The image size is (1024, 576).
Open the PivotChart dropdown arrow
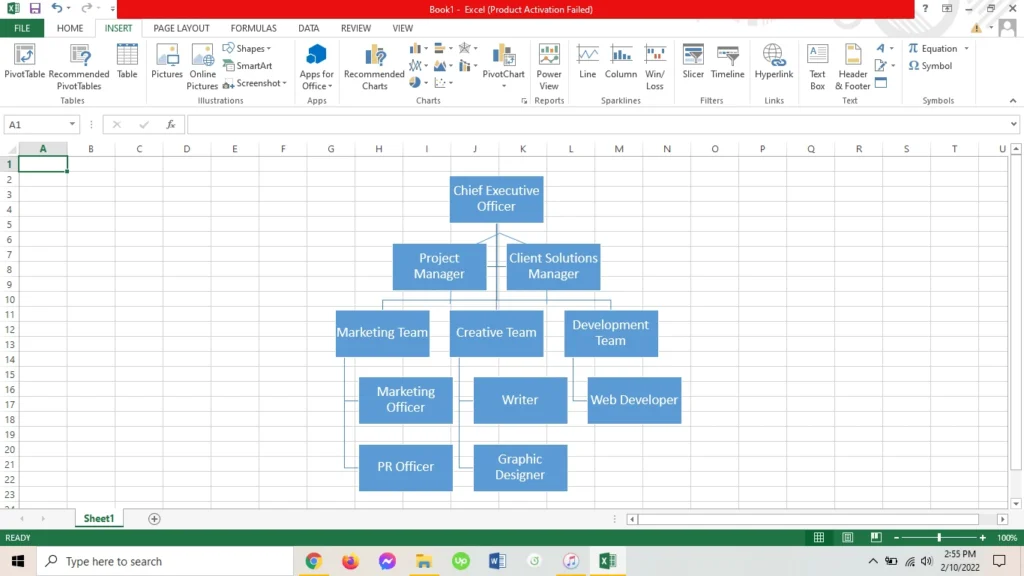click(504, 86)
